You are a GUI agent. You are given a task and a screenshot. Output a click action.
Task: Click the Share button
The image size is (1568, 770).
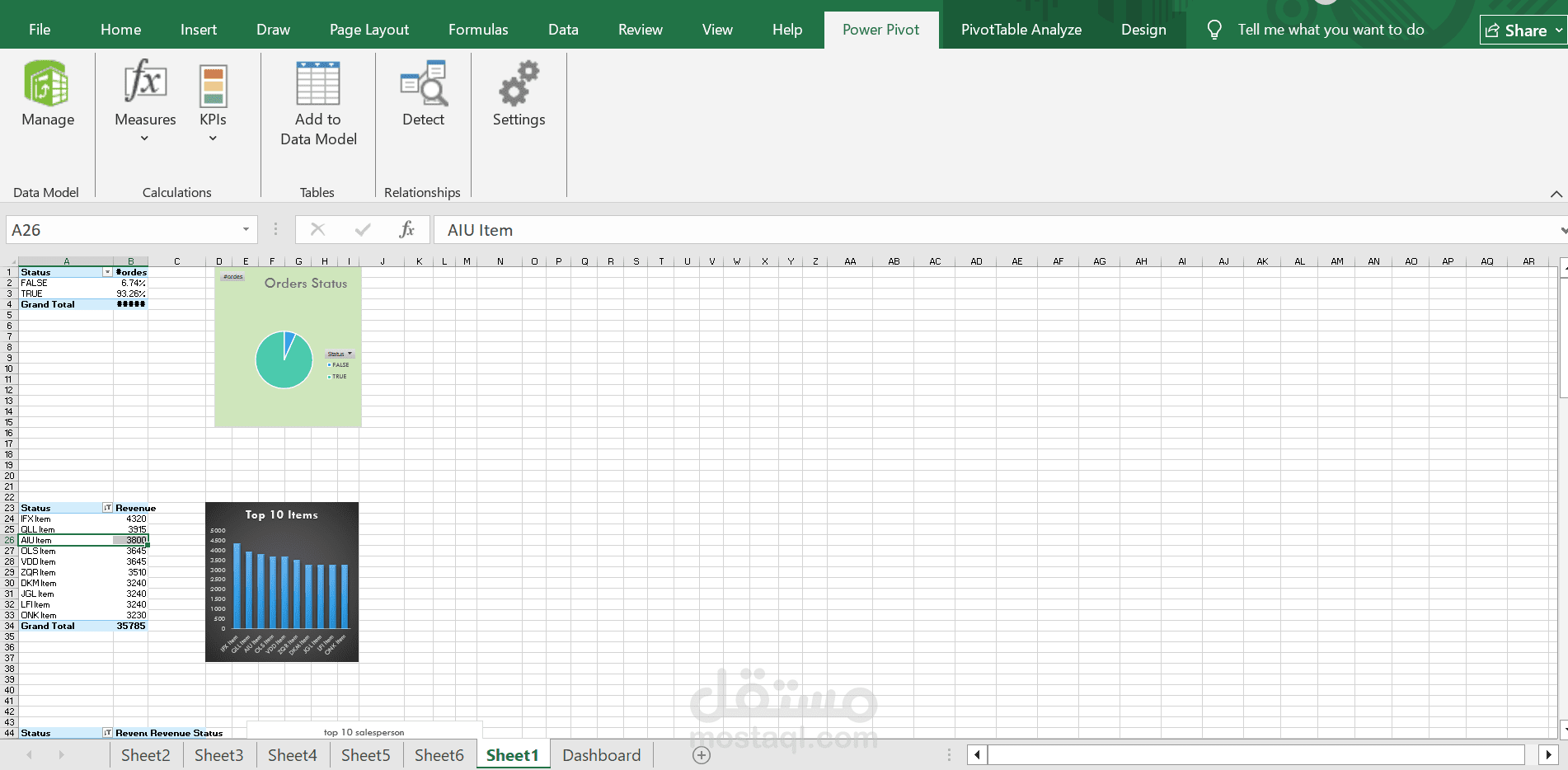tap(1517, 31)
